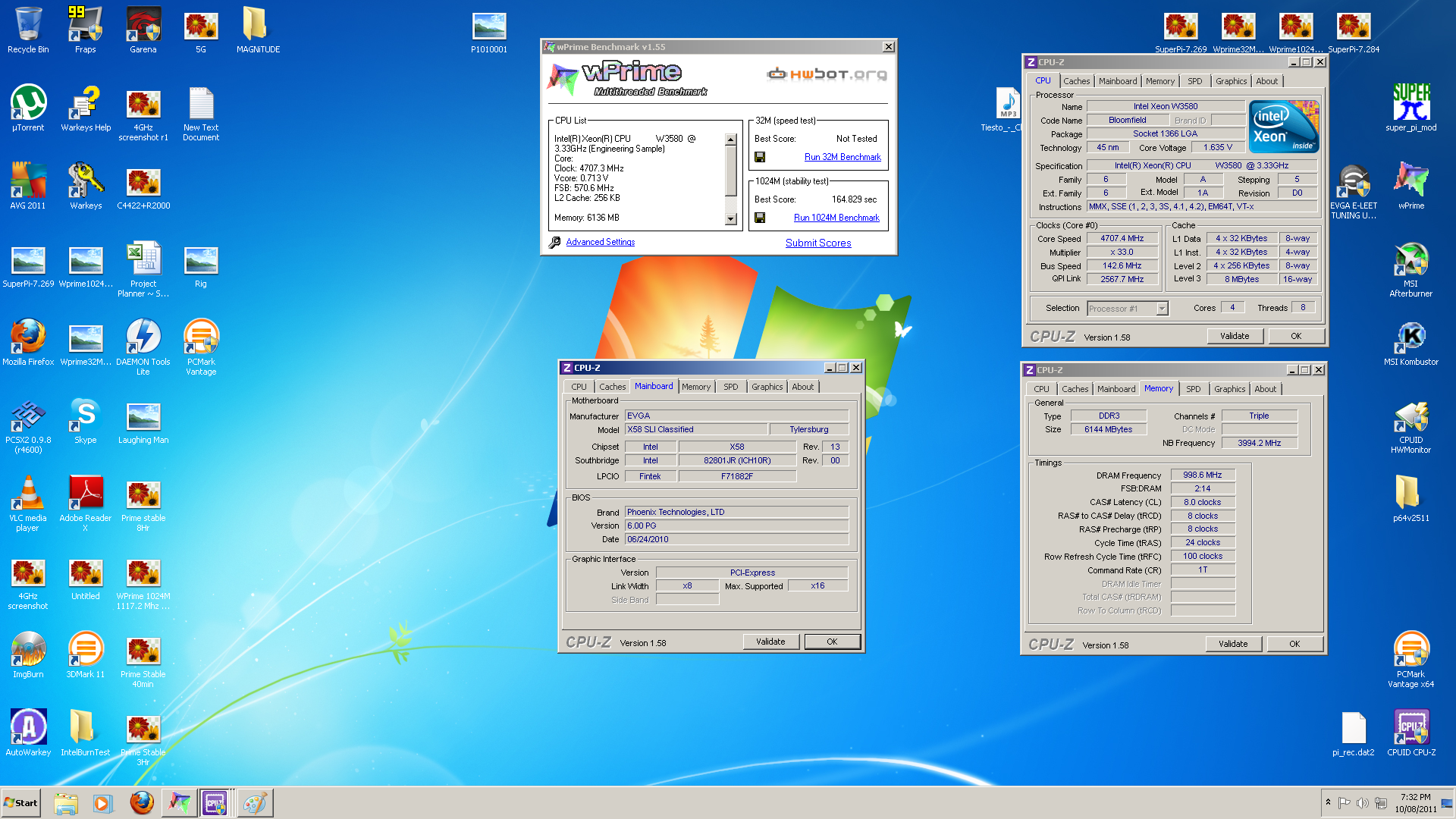Save 32M score floppy icon in wPrime
Image resolution: width=1456 pixels, height=819 pixels.
pyautogui.click(x=760, y=157)
